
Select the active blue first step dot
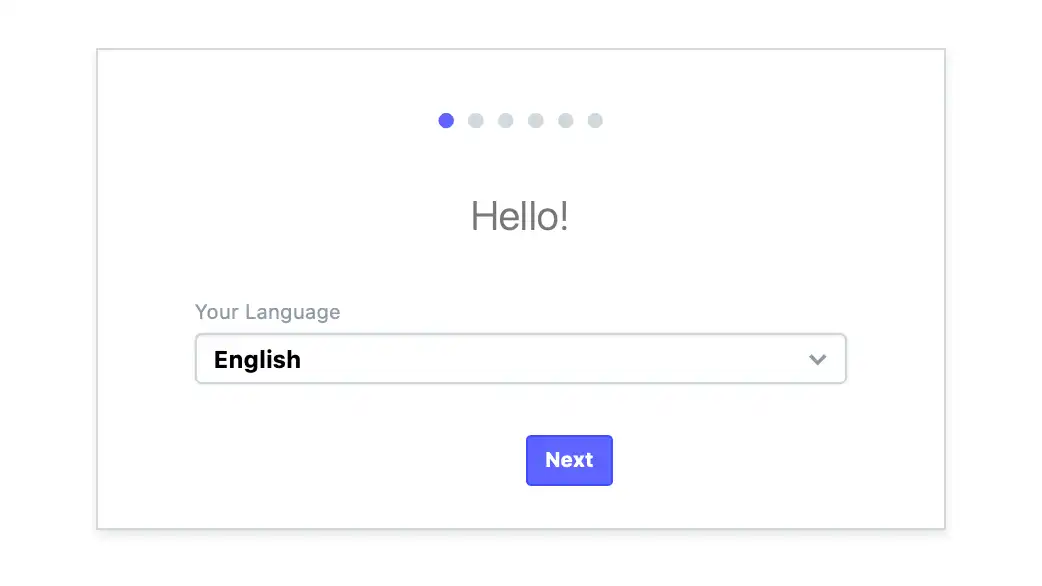pos(446,120)
